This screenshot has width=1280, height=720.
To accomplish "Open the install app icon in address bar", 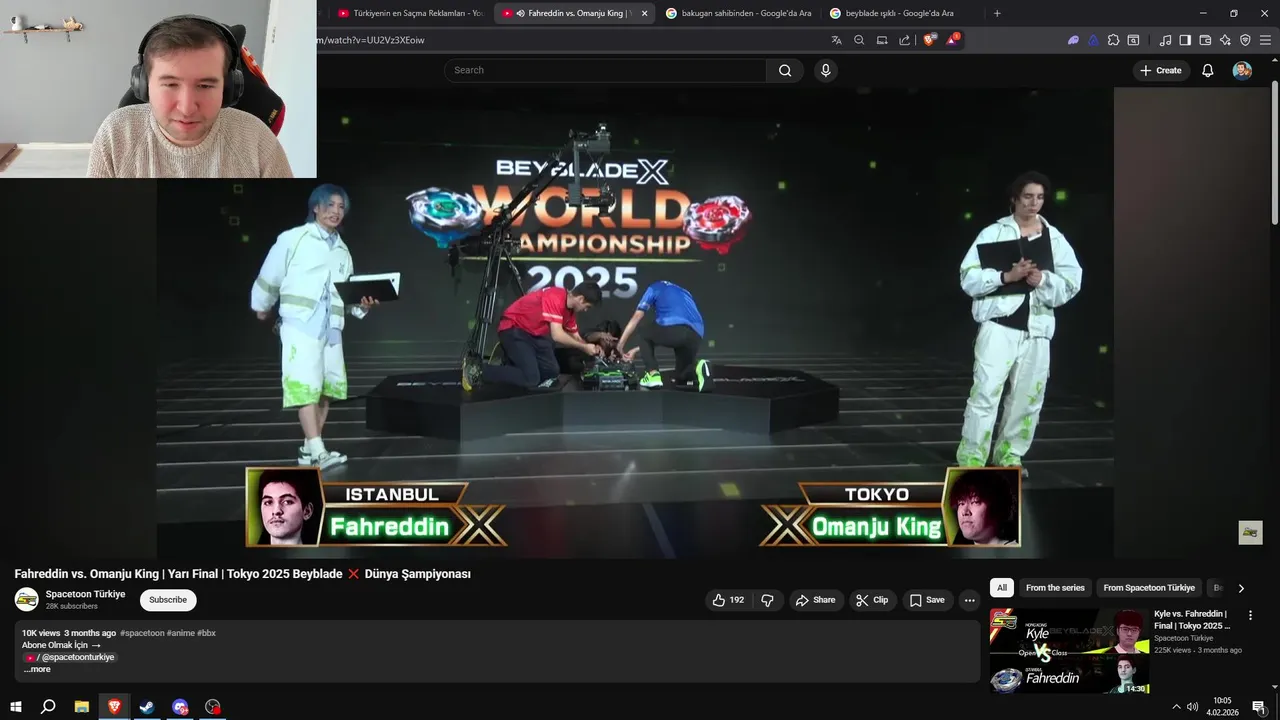I will pyautogui.click(x=882, y=40).
